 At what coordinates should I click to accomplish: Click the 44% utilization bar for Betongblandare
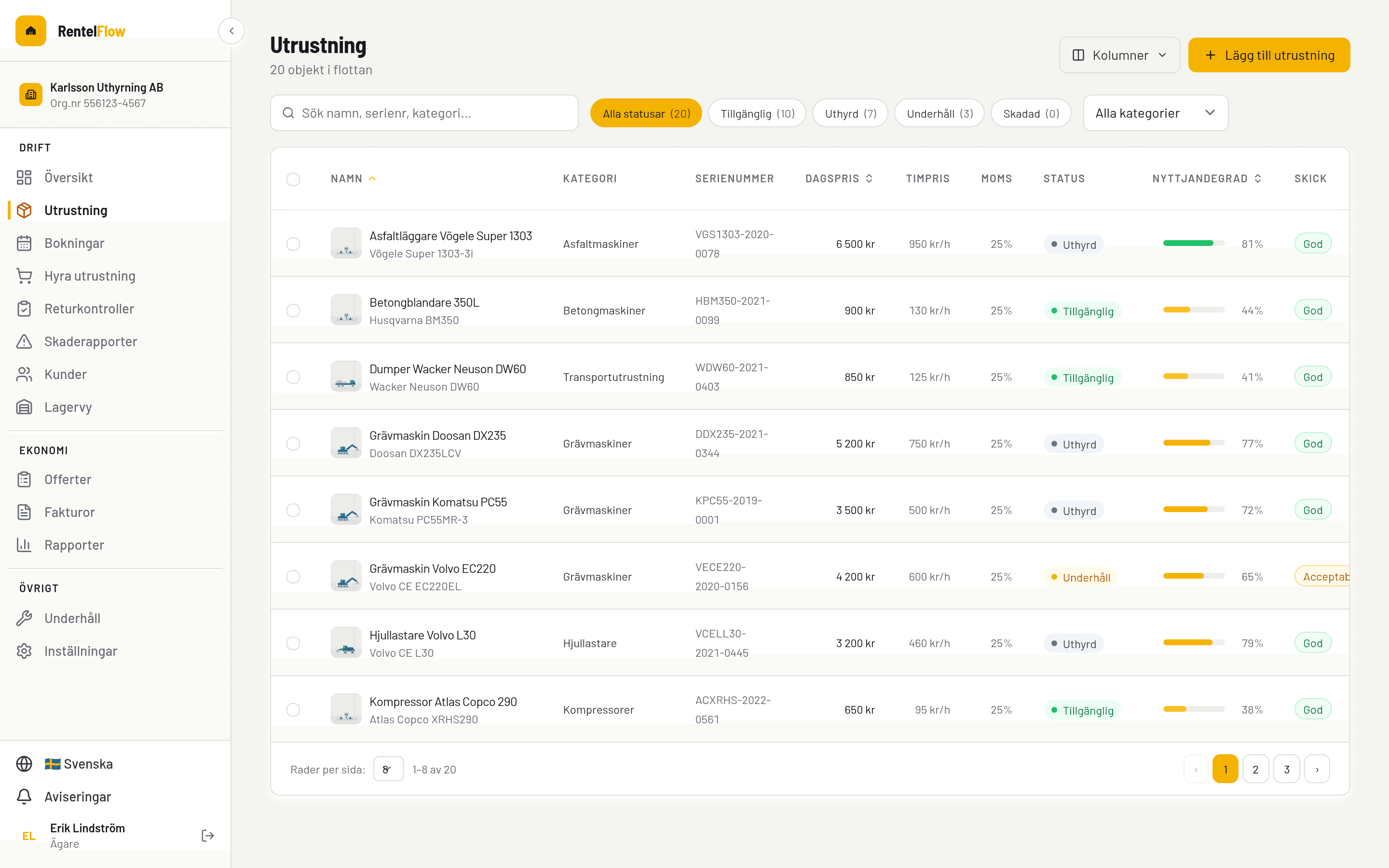point(1194,310)
